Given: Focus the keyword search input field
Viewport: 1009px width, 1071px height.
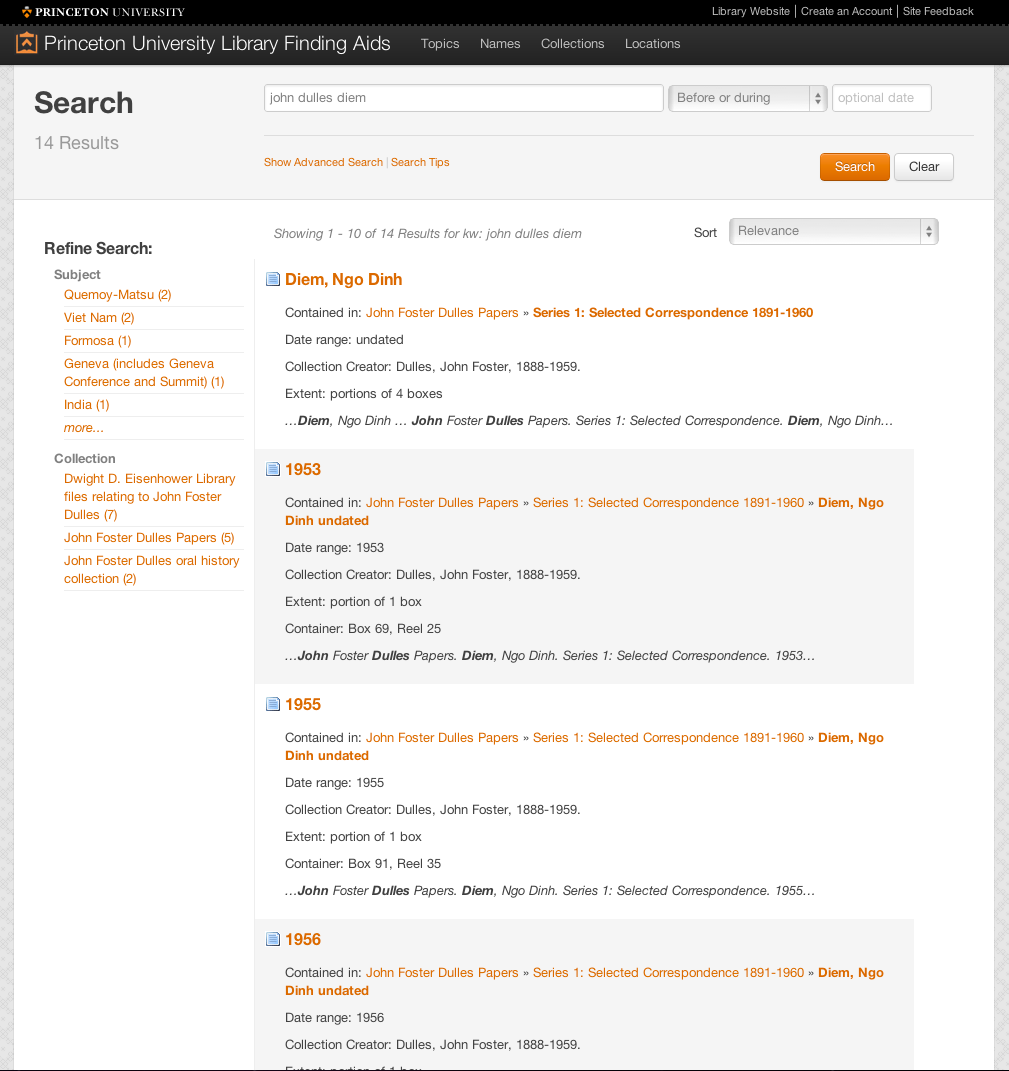Looking at the screenshot, I should [463, 98].
